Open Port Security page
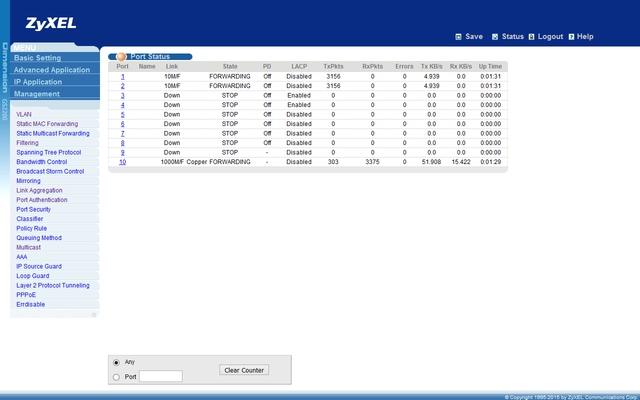 pos(33,209)
